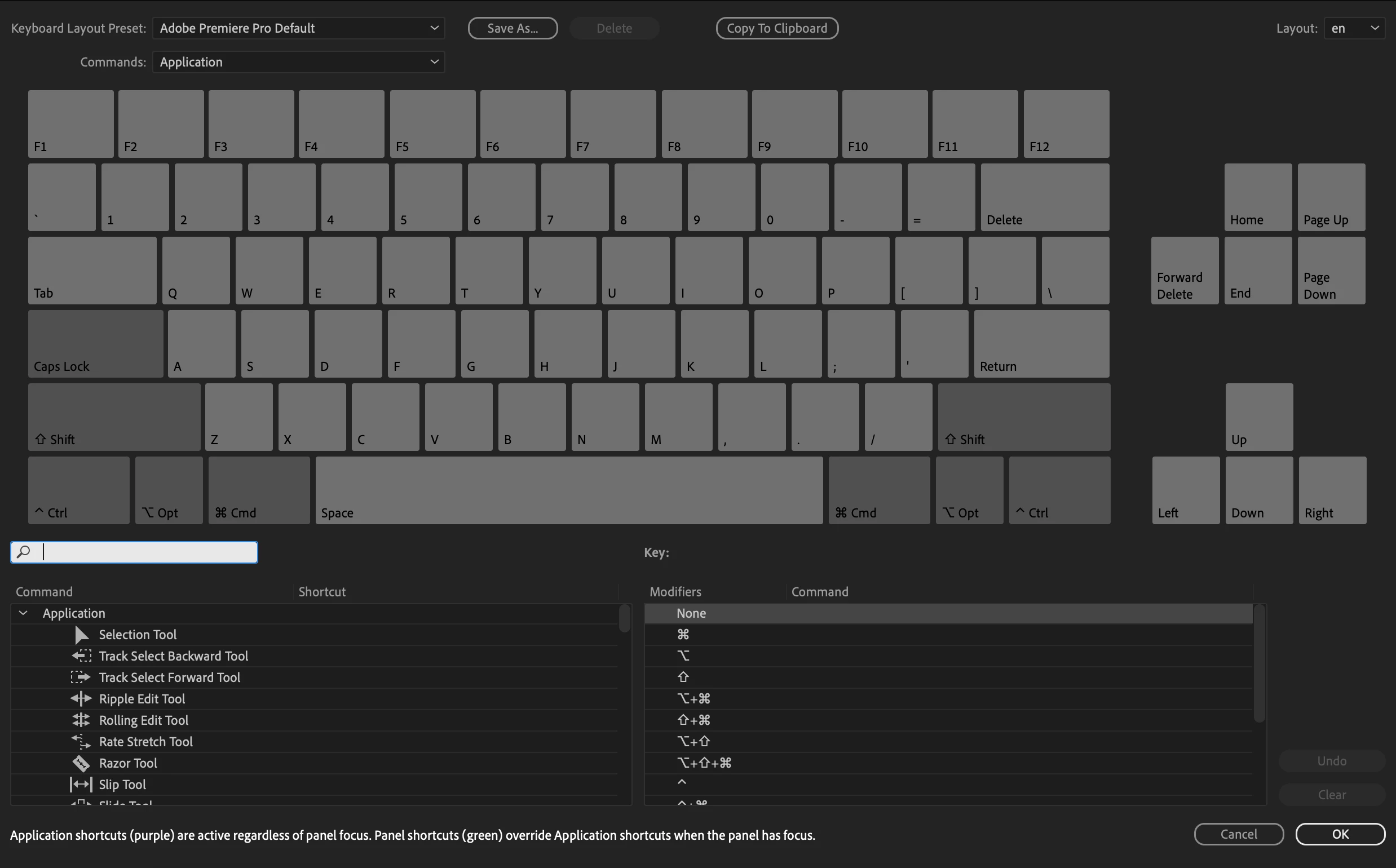Toggle the right Opt modifier key

tap(969, 490)
